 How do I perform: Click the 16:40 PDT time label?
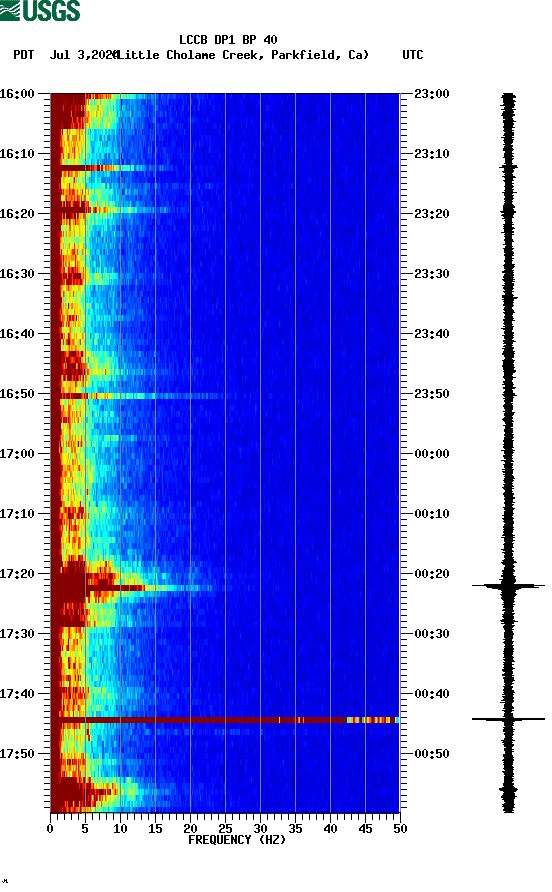point(17,334)
